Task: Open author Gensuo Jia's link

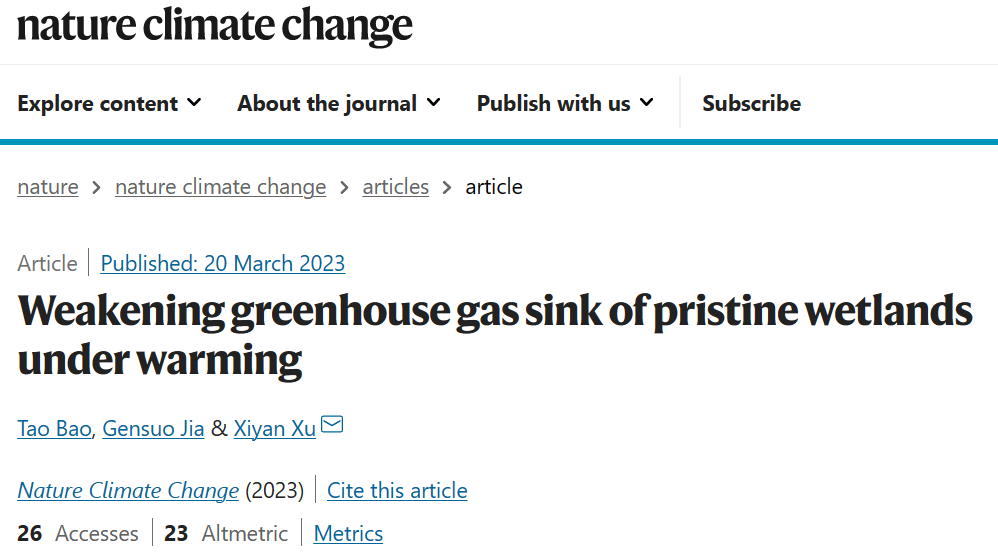Action: 153,428
